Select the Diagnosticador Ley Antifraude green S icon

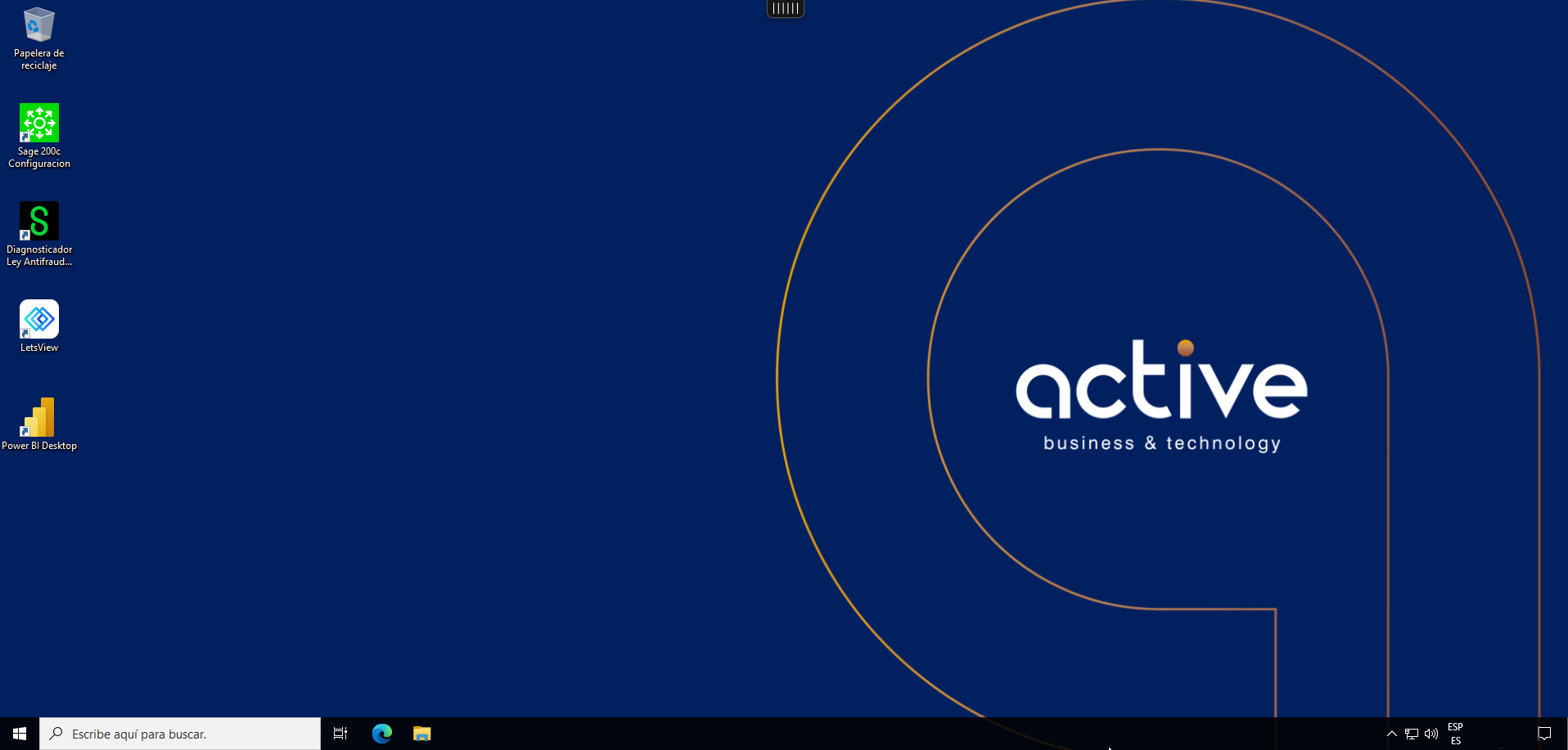(x=38, y=221)
